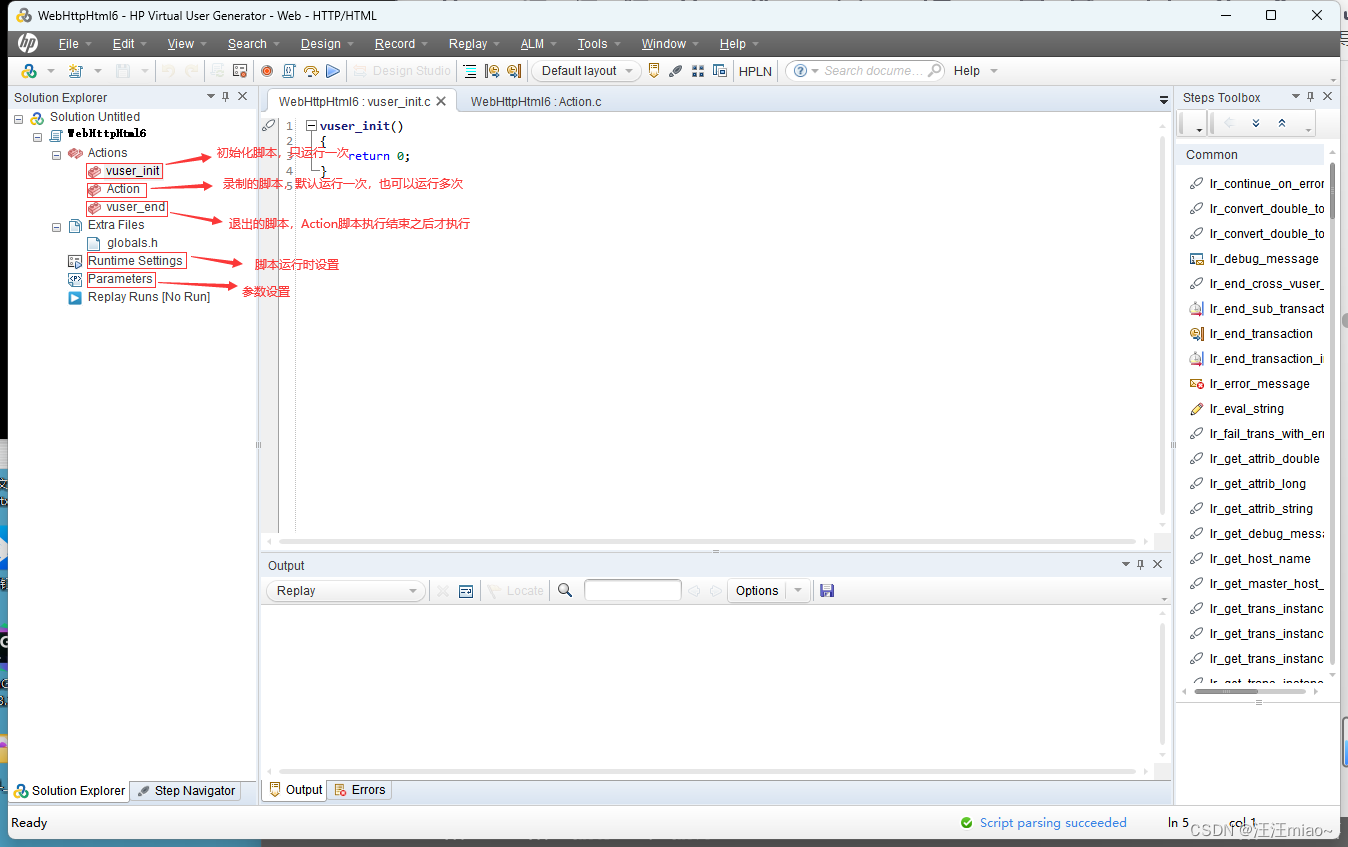Open the editor tabs list dropdown
Viewport: 1348px width, 847px height.
coord(1163,101)
